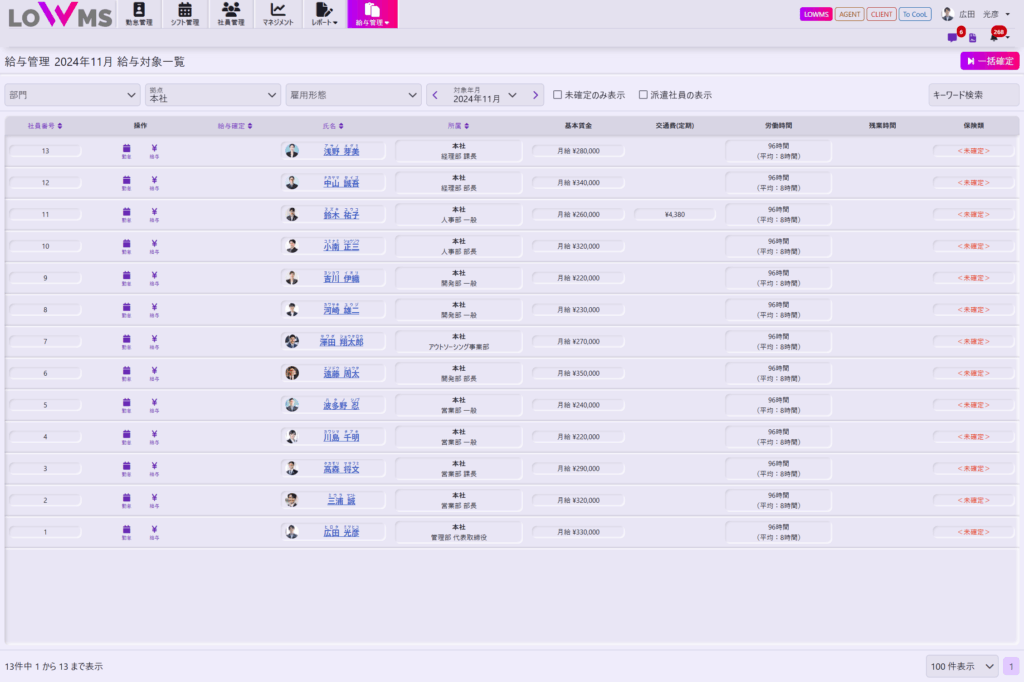Go to next month with right arrow
This screenshot has width=1024, height=682.
tap(536, 95)
